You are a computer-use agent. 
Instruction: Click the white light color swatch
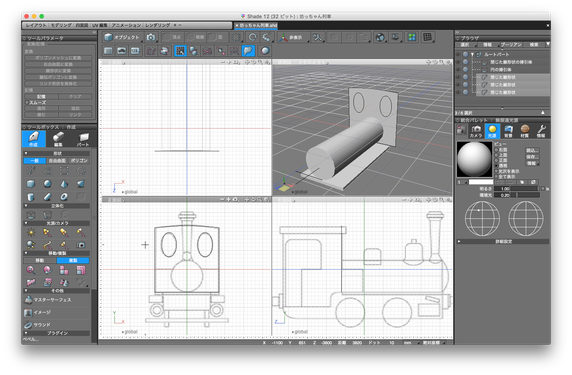(x=481, y=182)
